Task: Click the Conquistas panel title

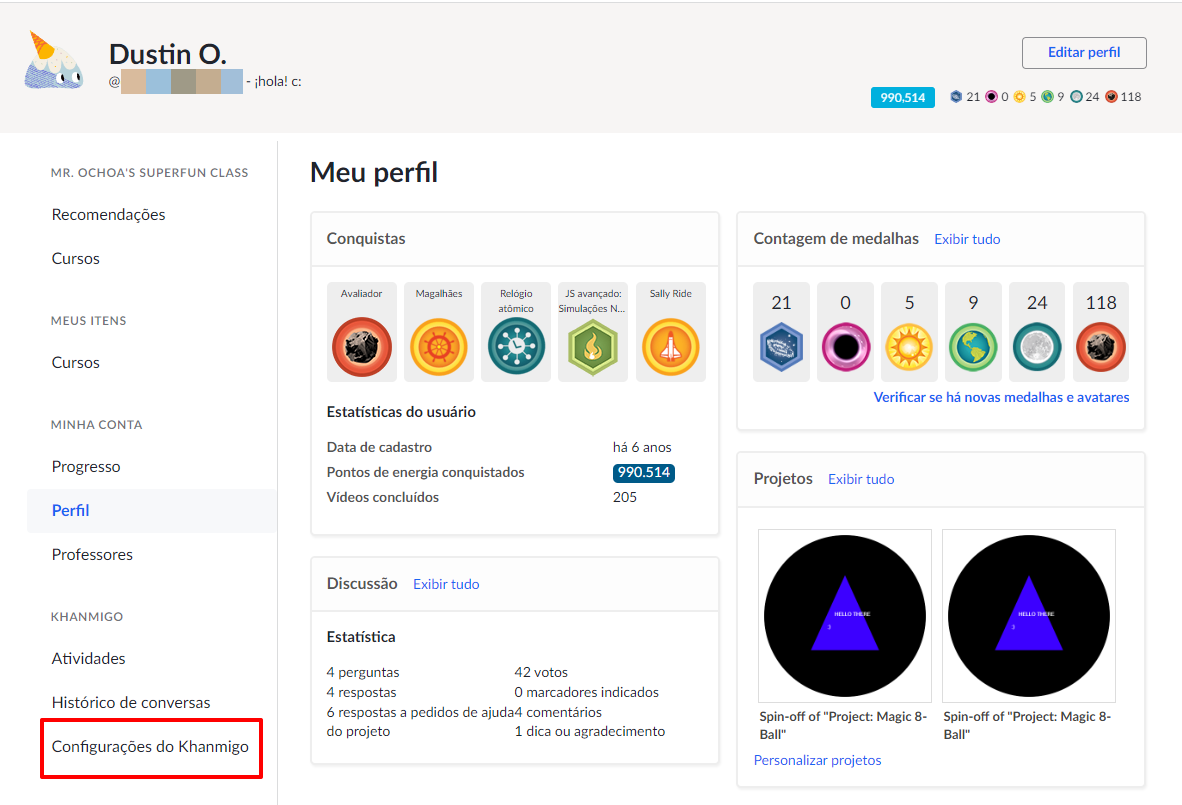Action: click(366, 239)
